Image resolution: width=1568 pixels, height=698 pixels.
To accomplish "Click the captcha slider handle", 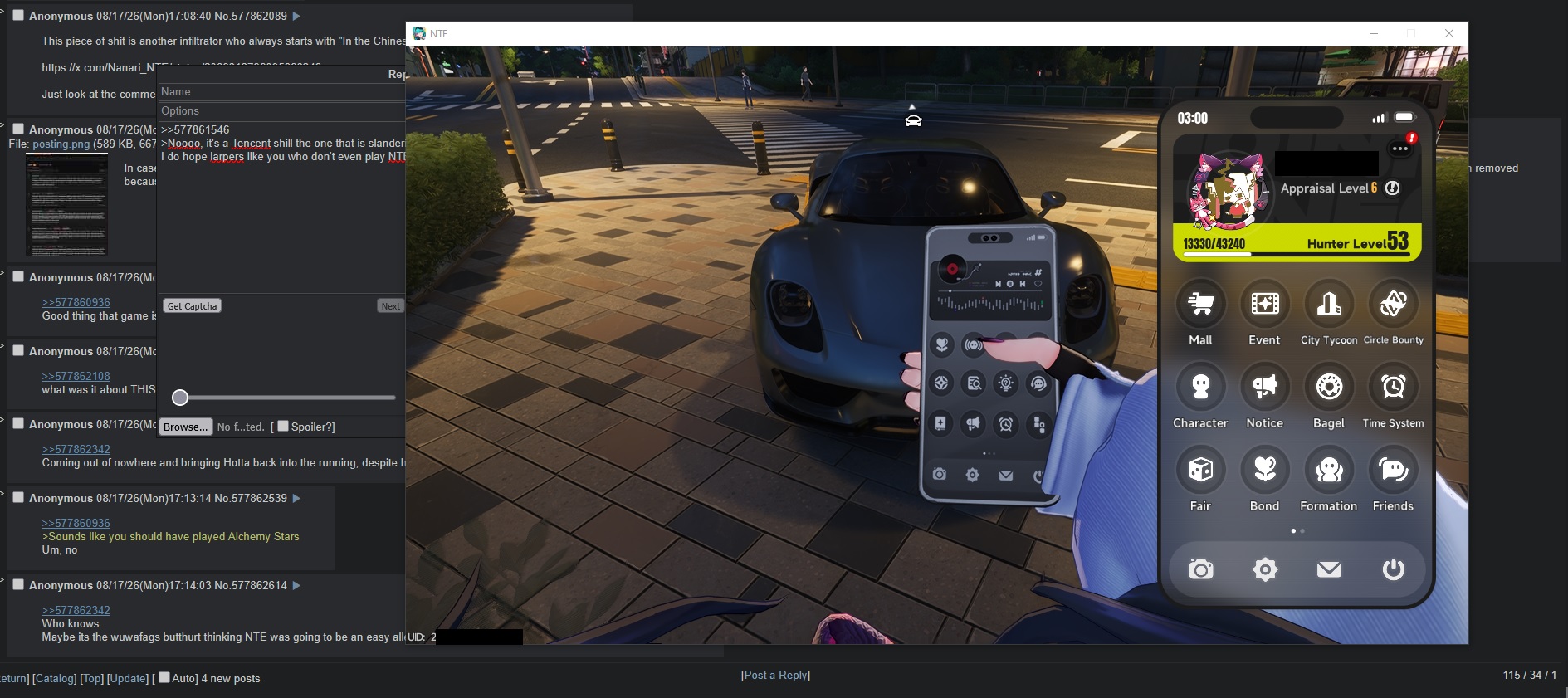I will (x=180, y=398).
